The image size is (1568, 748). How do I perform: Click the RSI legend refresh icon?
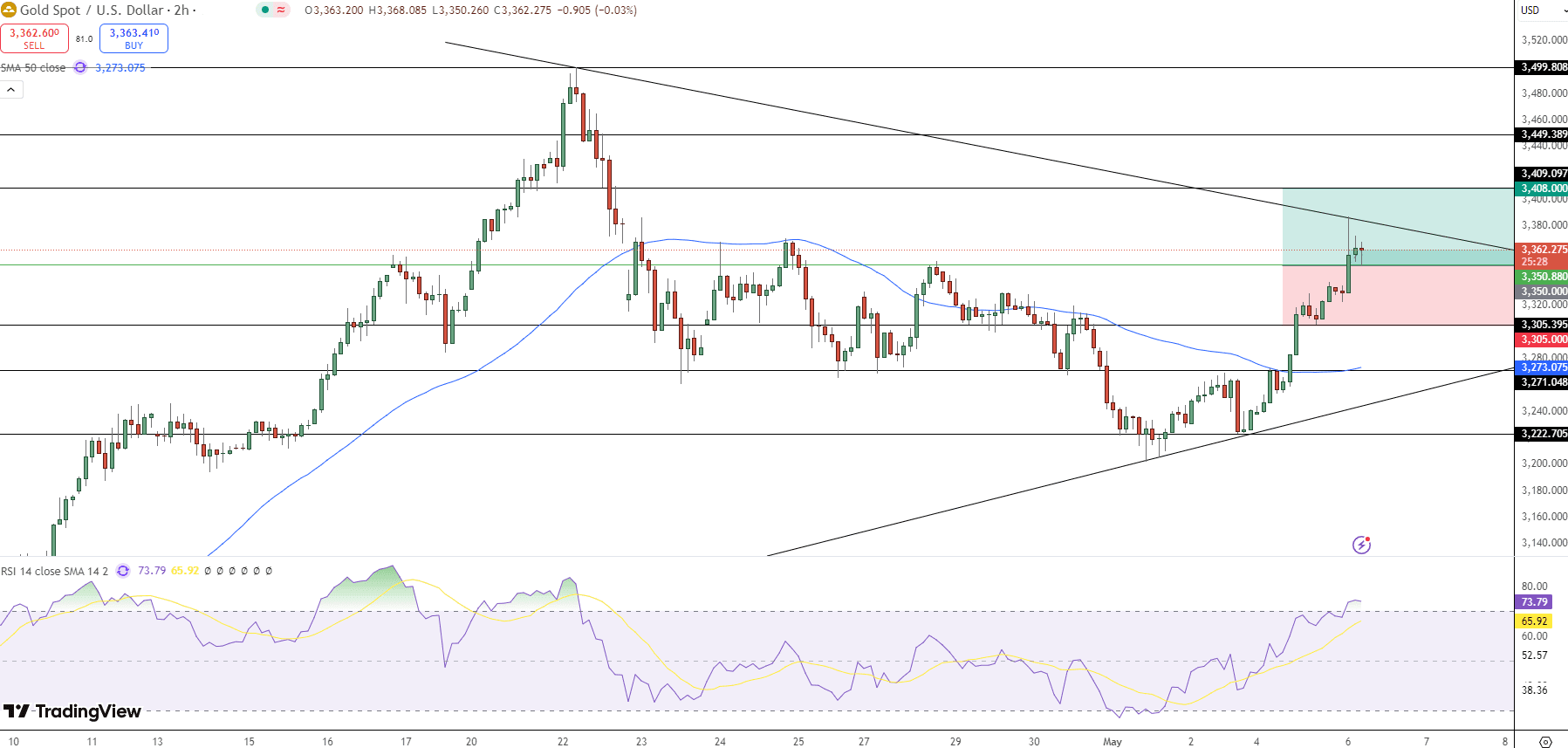tap(123, 571)
